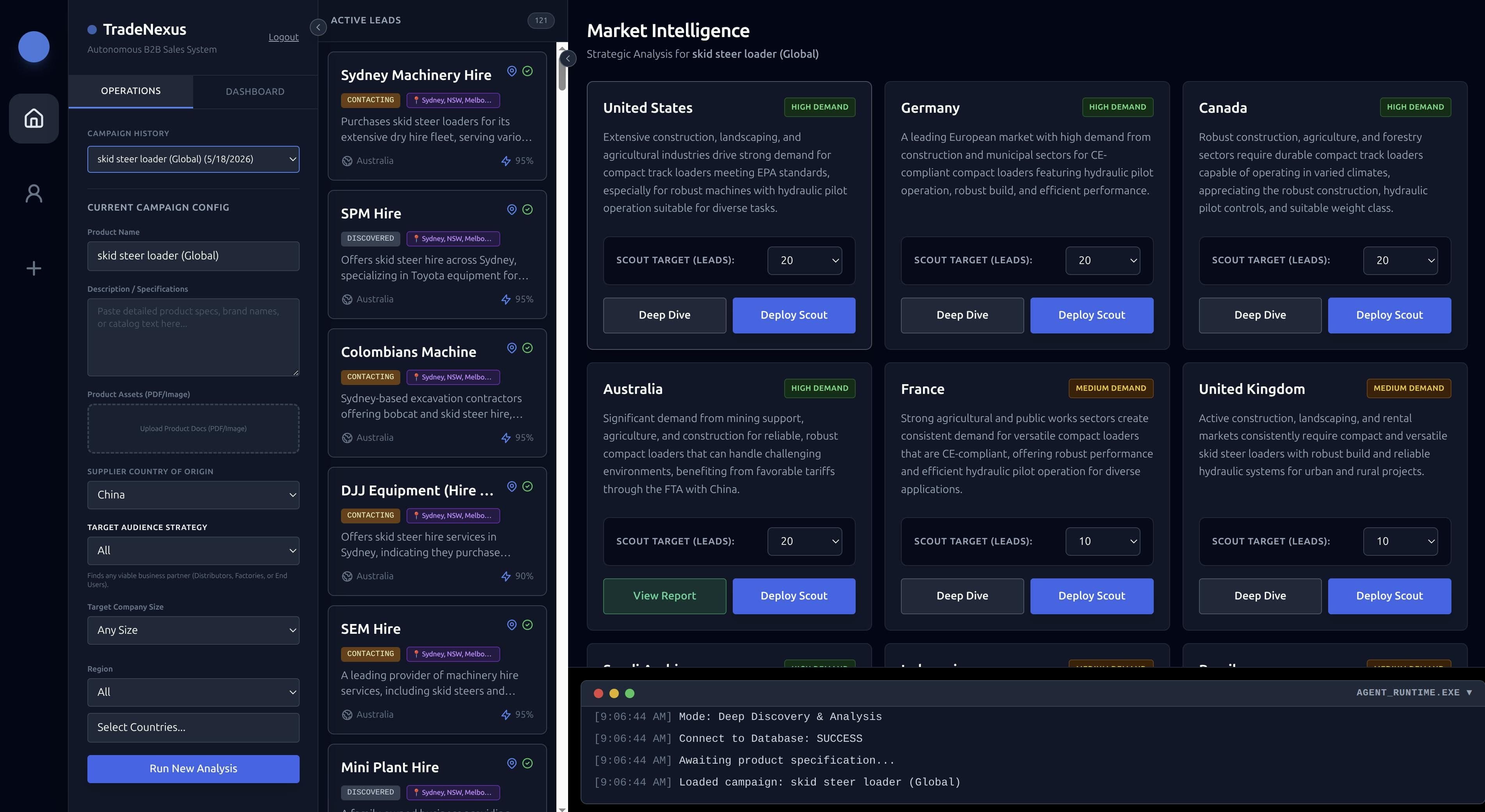Click the blue avatar circle
Screen dimensions: 1485x812
click(x=34, y=46)
